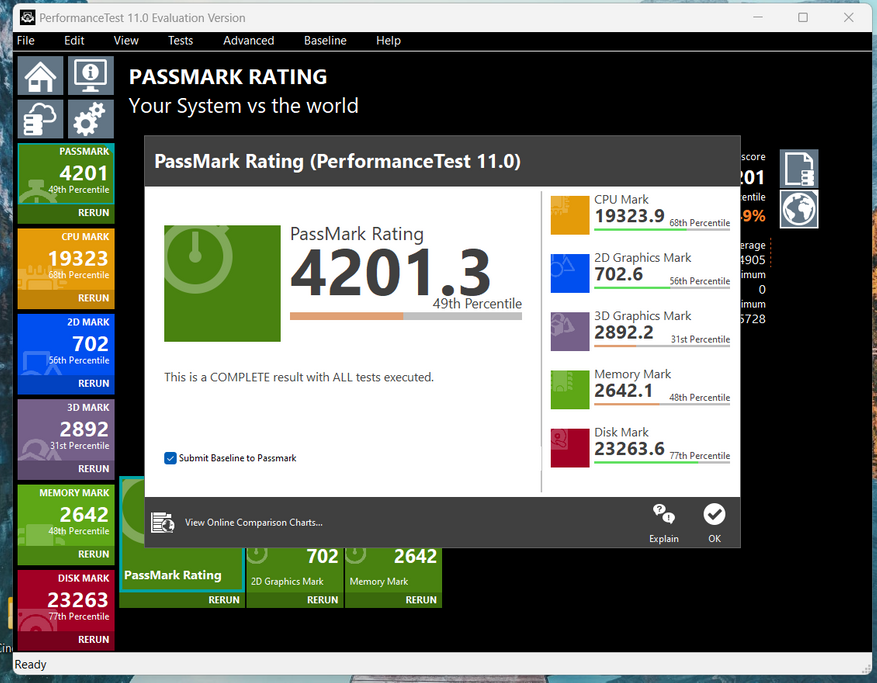The image size is (877, 683).
Task: Open the cloud baseline manager icon
Action: point(40,119)
